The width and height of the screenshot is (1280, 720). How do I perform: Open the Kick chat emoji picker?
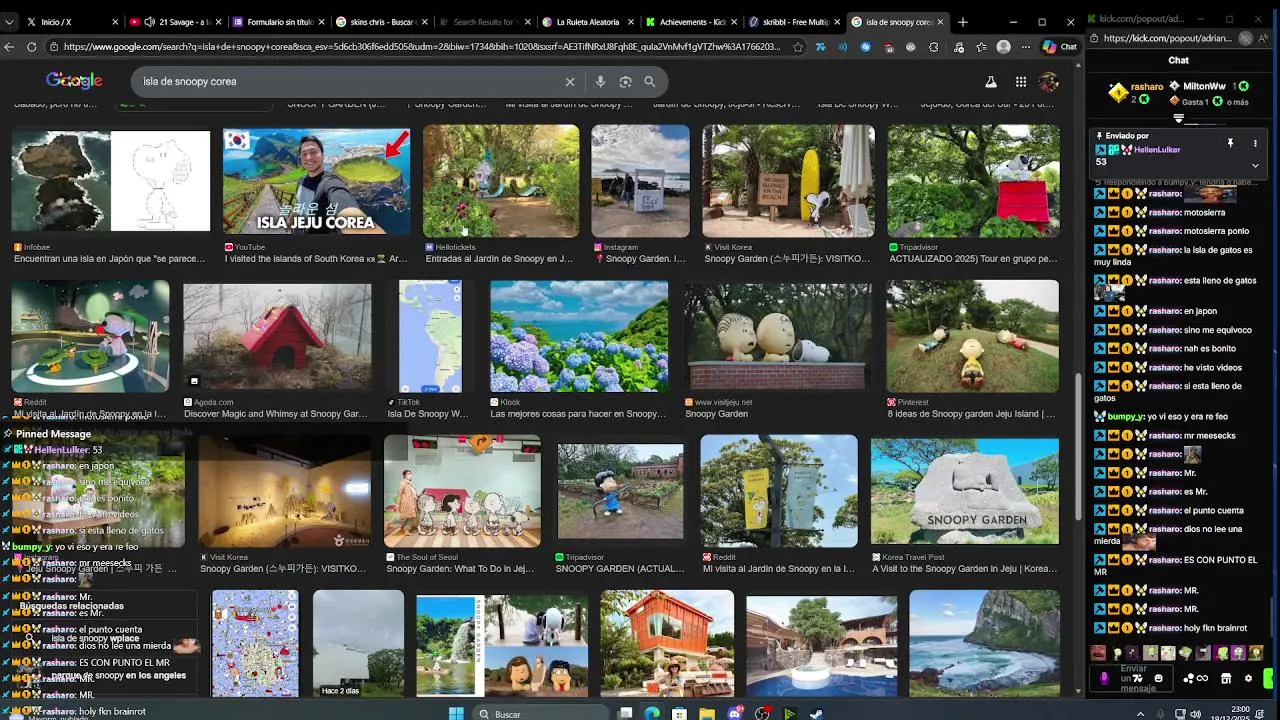[x=1158, y=678]
